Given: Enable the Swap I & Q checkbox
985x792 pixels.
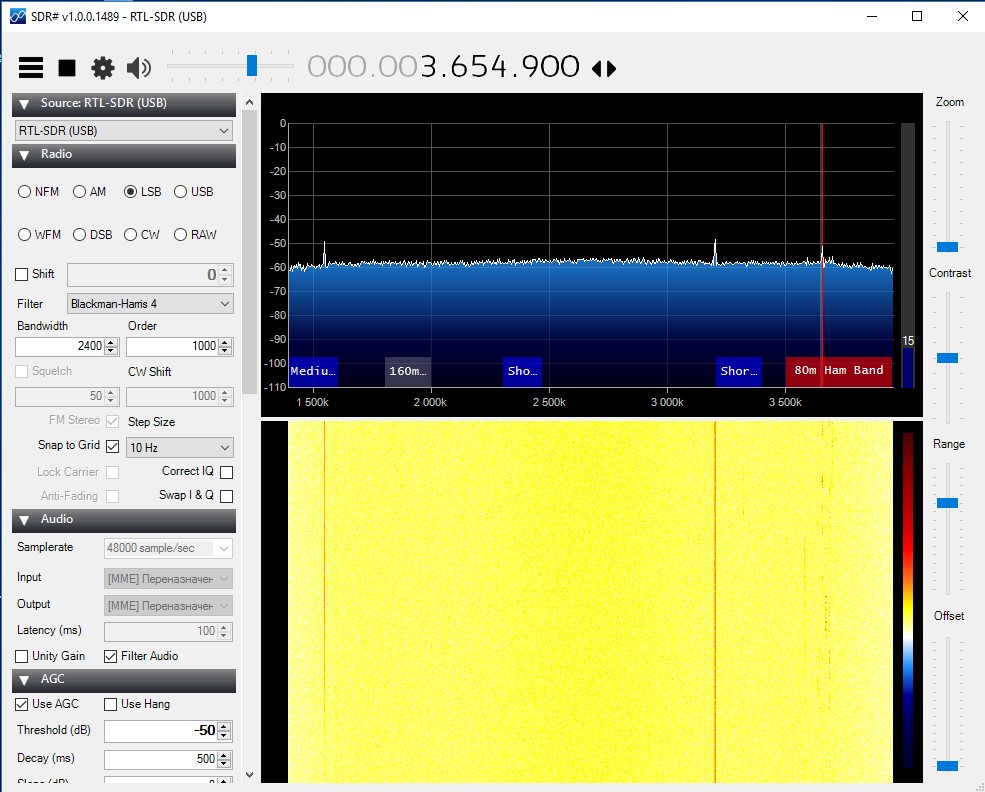Looking at the screenshot, I should point(227,496).
